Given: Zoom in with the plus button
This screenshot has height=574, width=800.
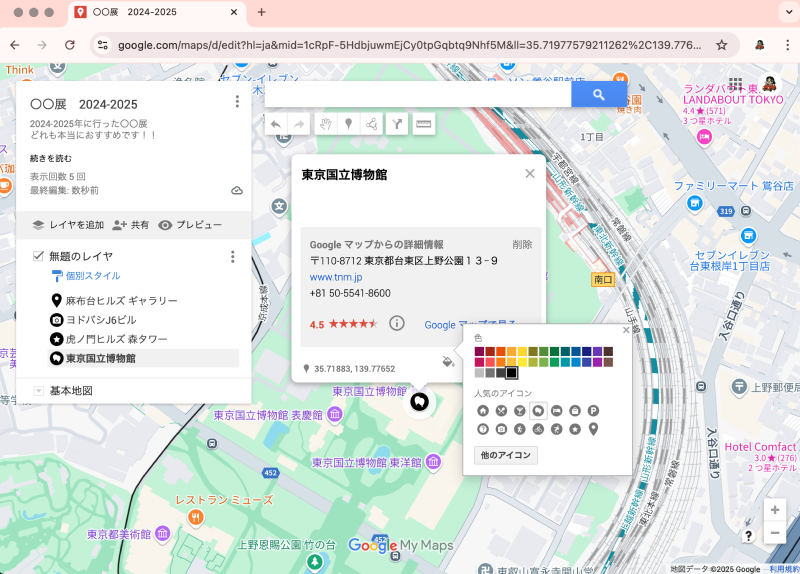Looking at the screenshot, I should 774,510.
